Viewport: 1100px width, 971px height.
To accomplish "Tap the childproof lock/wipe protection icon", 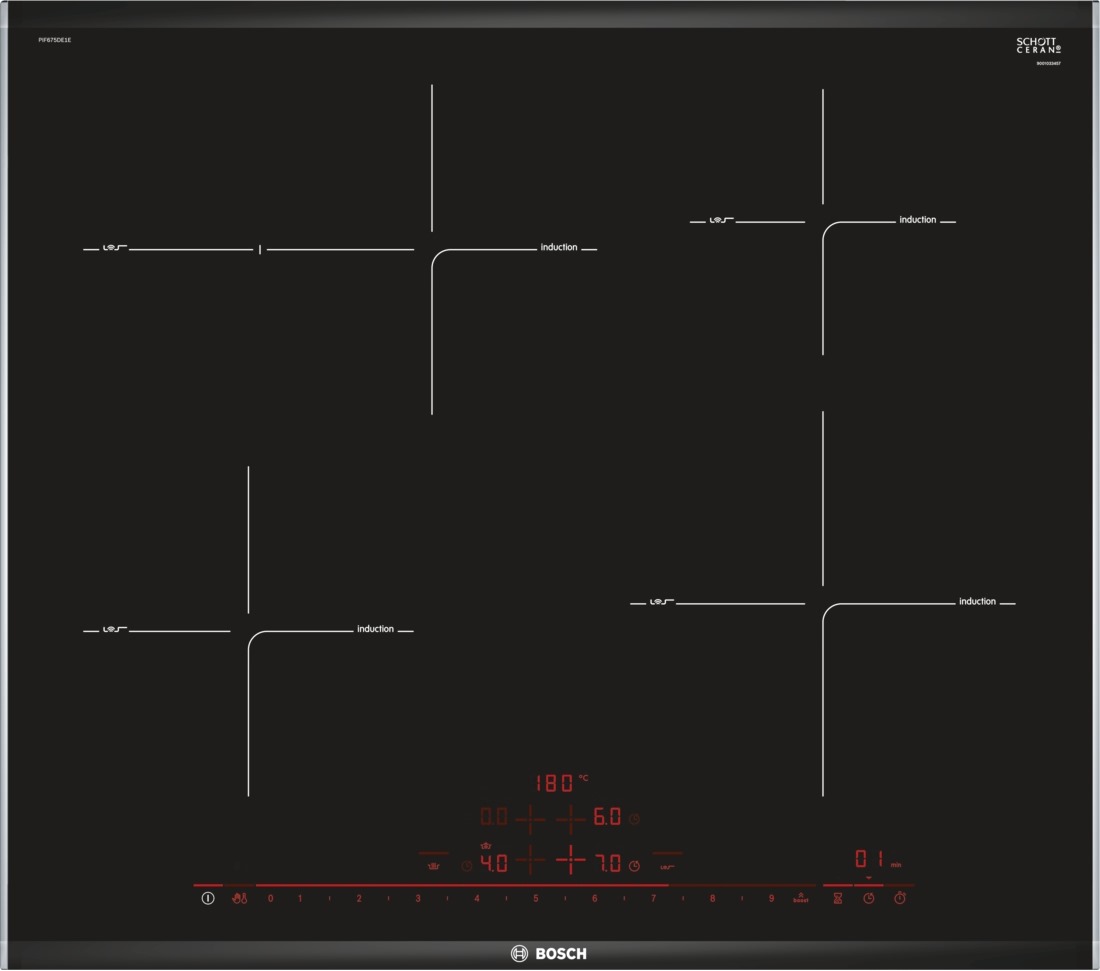I will (239, 899).
